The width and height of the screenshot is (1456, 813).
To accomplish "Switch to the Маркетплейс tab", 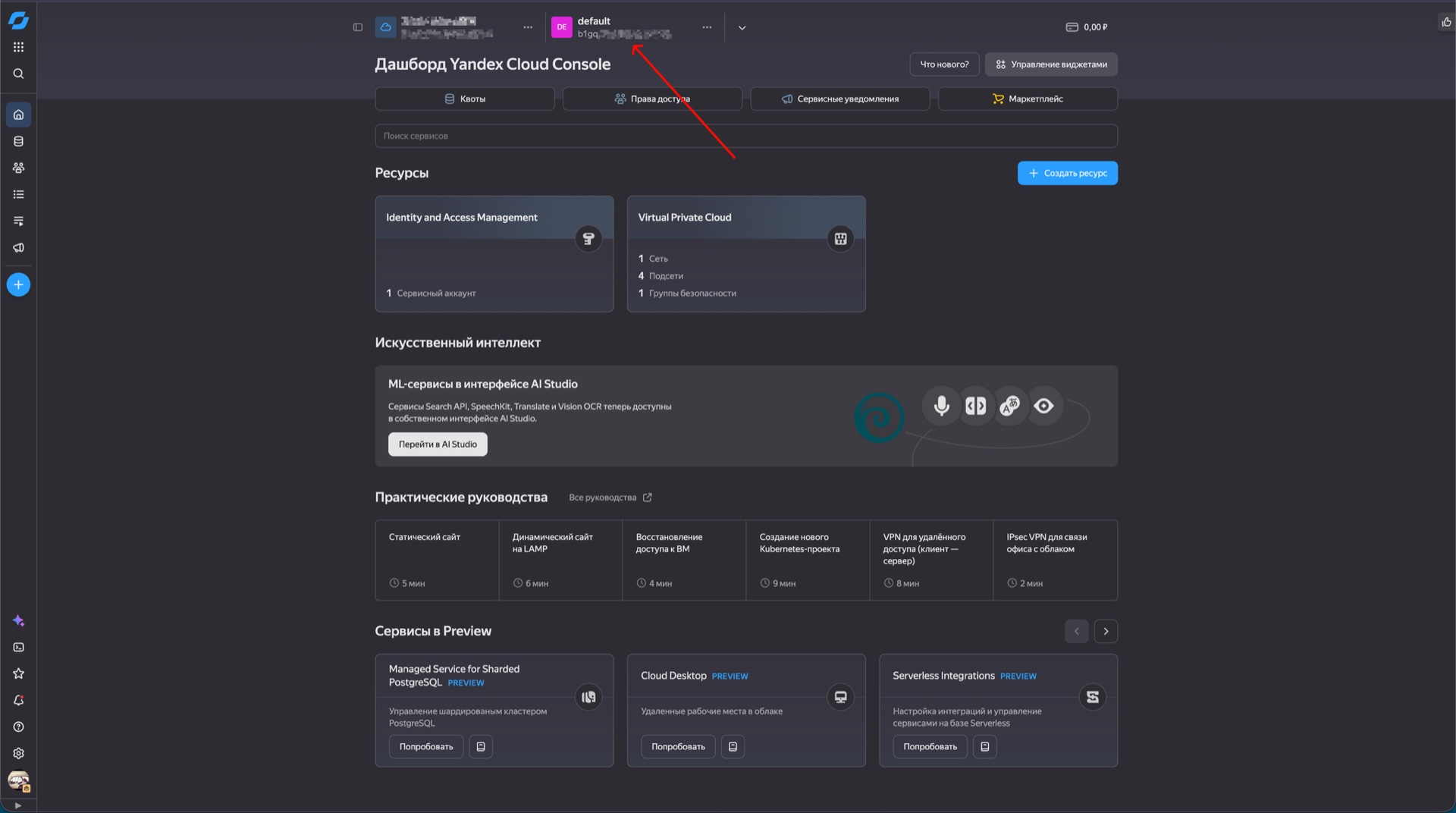I will [1028, 99].
